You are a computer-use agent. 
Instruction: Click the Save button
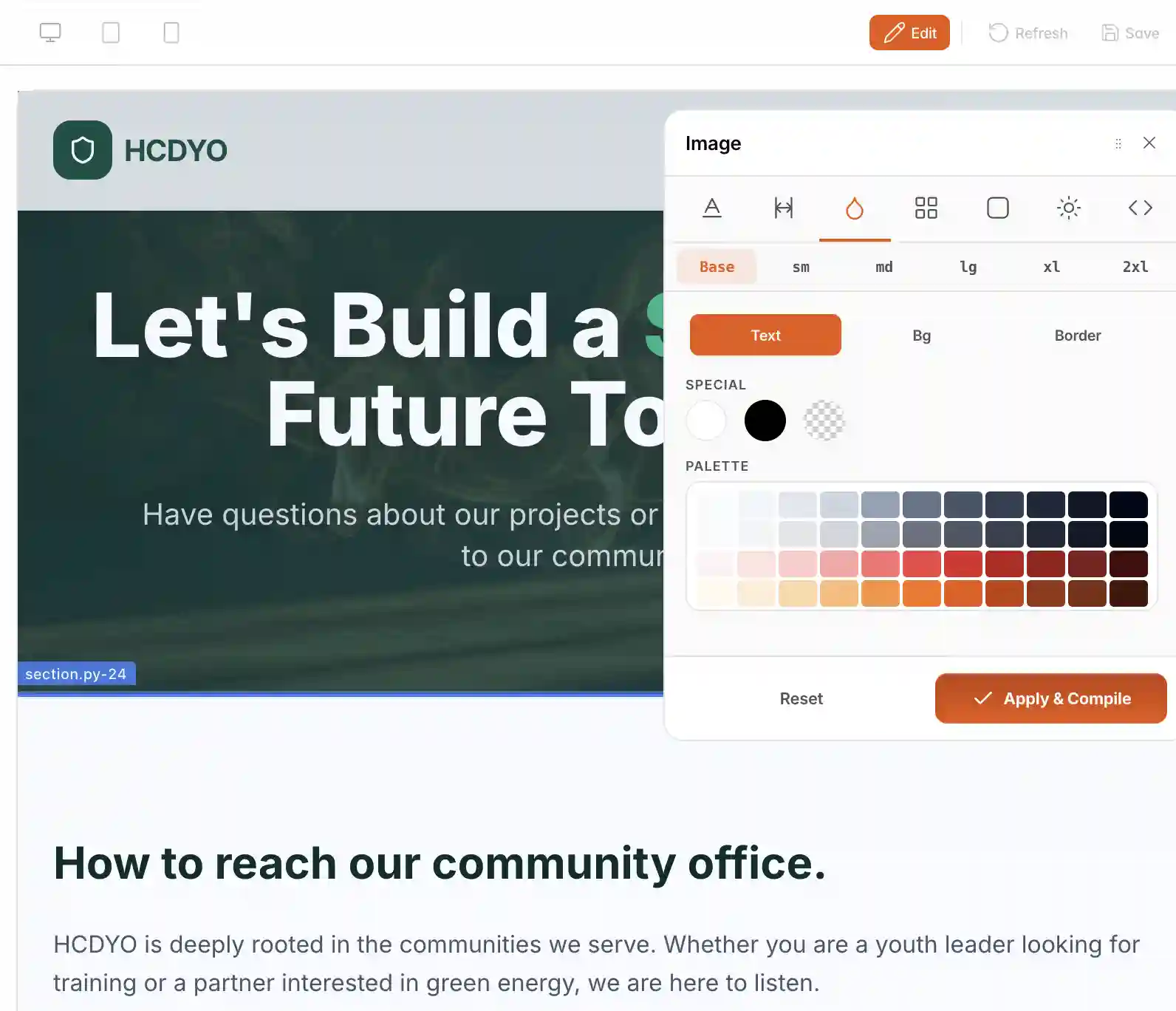click(1130, 33)
